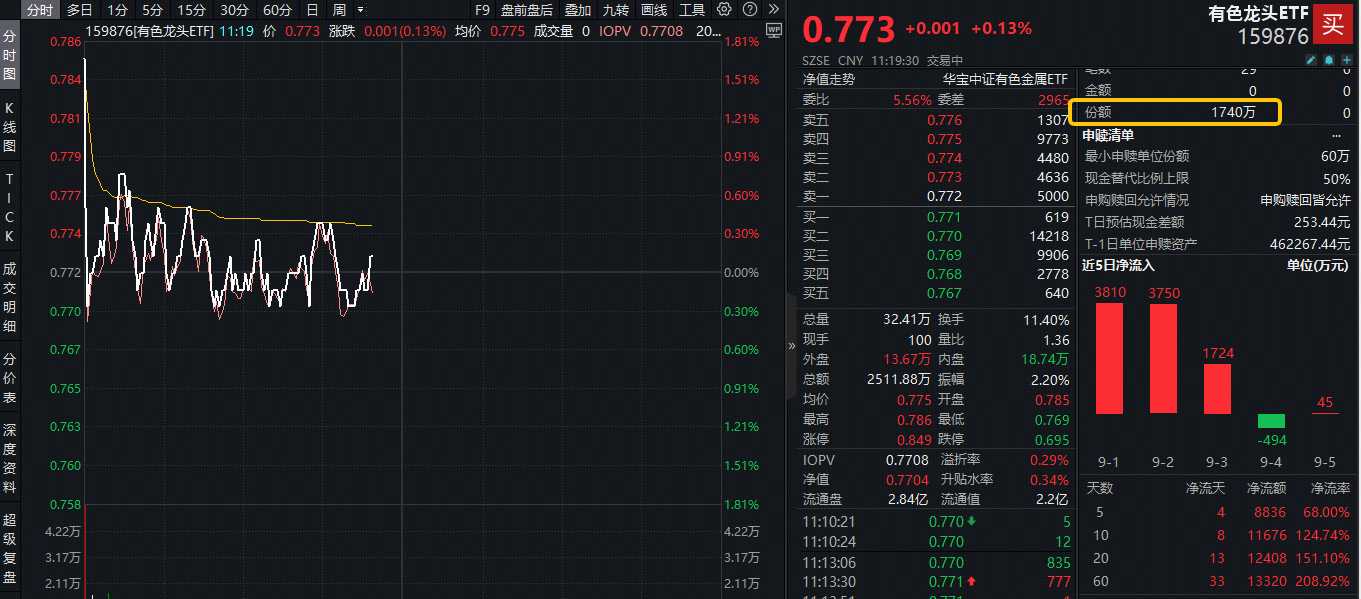Click the red 买 buy button

pos(1332,25)
